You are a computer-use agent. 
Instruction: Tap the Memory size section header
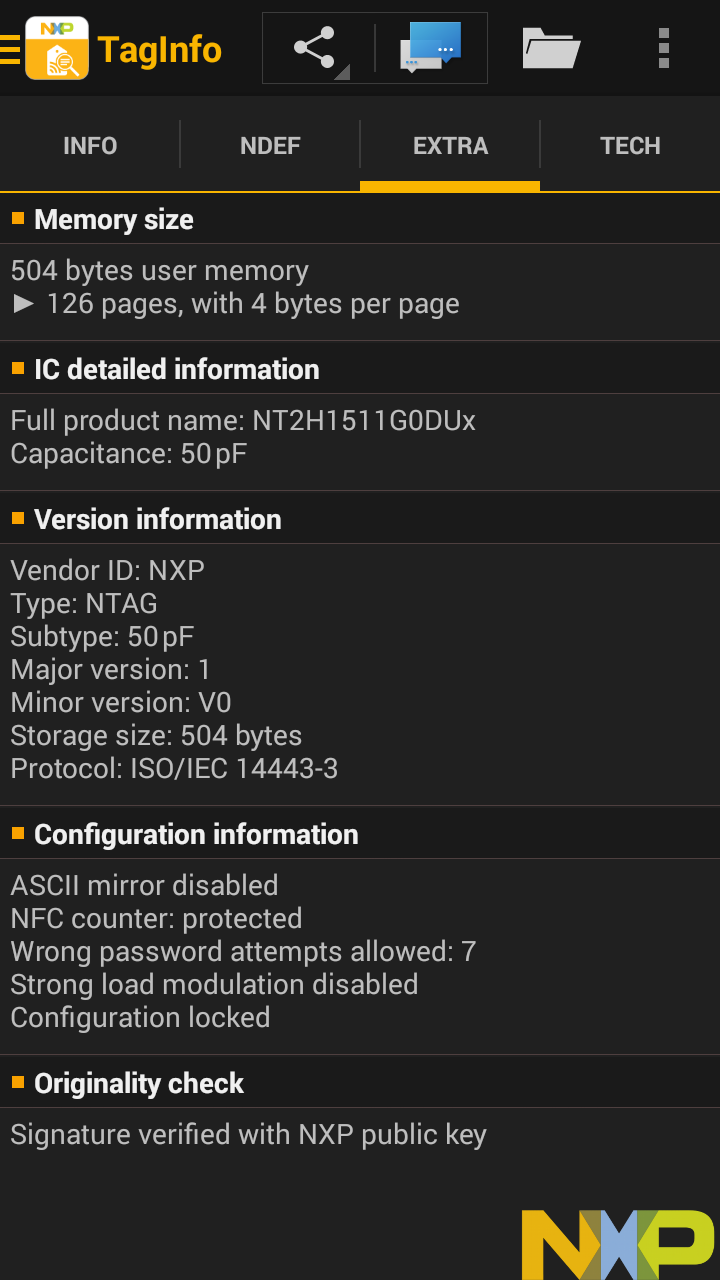coord(114,220)
